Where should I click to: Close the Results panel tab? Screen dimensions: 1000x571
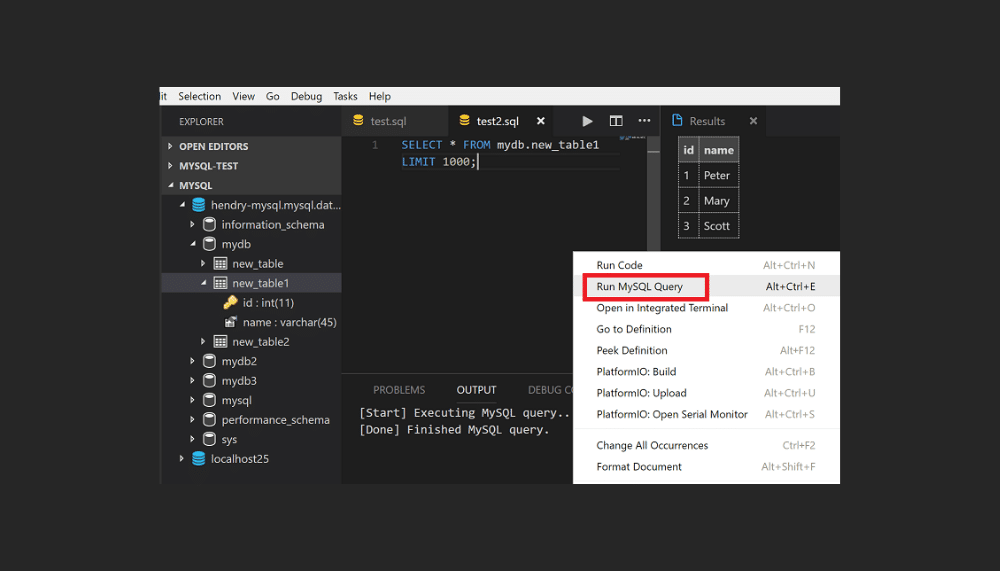(753, 121)
